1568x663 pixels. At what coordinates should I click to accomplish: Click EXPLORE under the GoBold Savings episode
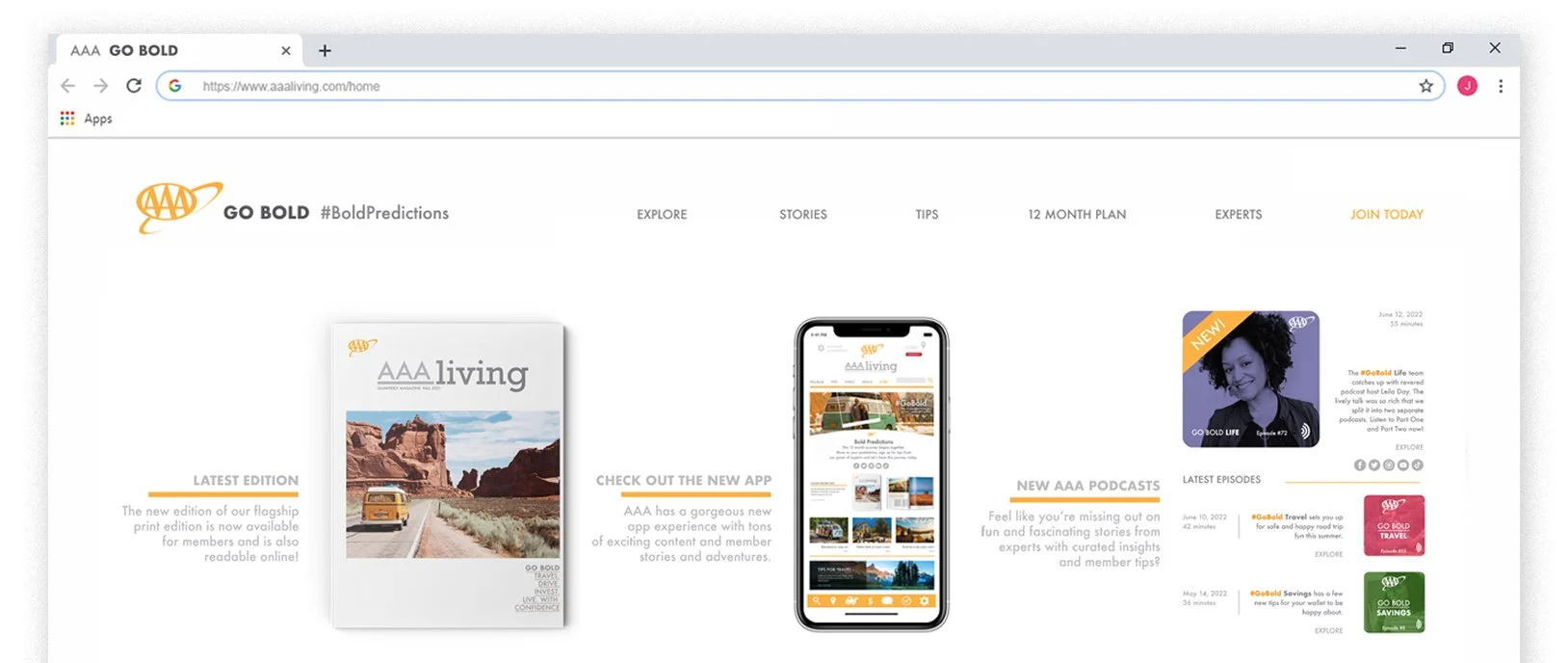(1328, 630)
